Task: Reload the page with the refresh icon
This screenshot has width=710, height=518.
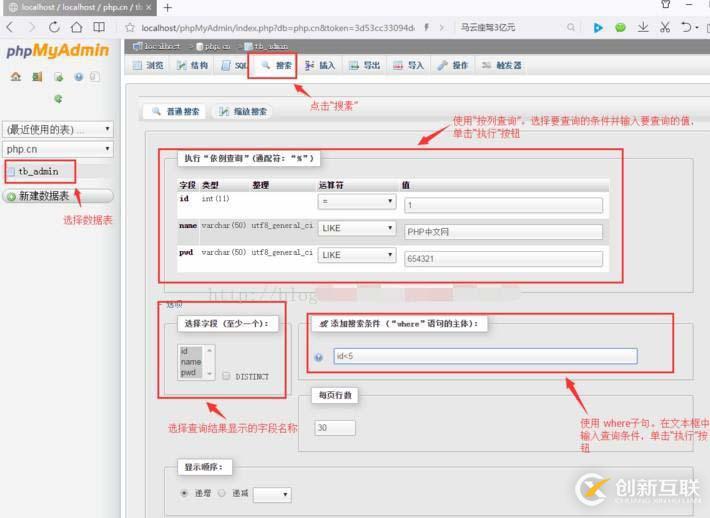Action: pos(54,27)
